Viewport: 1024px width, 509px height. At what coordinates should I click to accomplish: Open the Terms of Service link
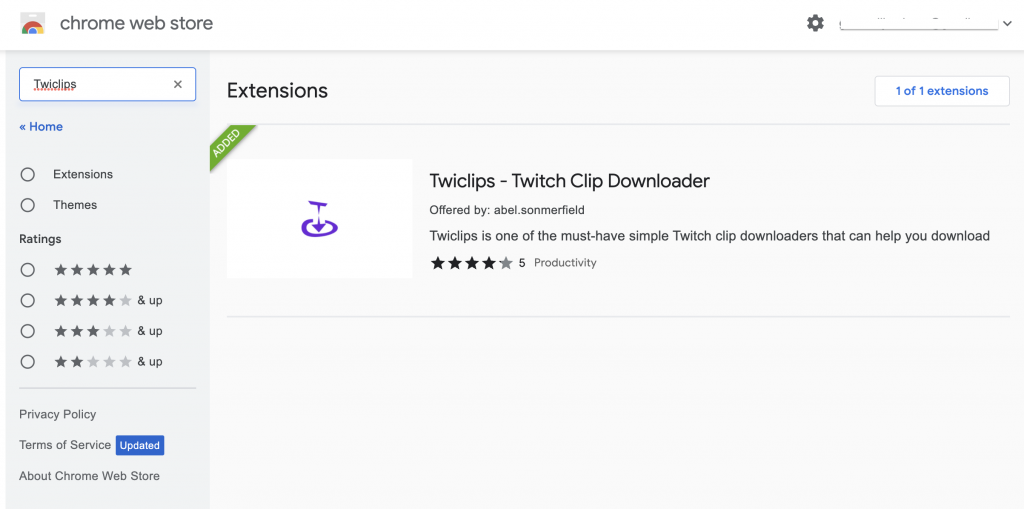[65, 445]
